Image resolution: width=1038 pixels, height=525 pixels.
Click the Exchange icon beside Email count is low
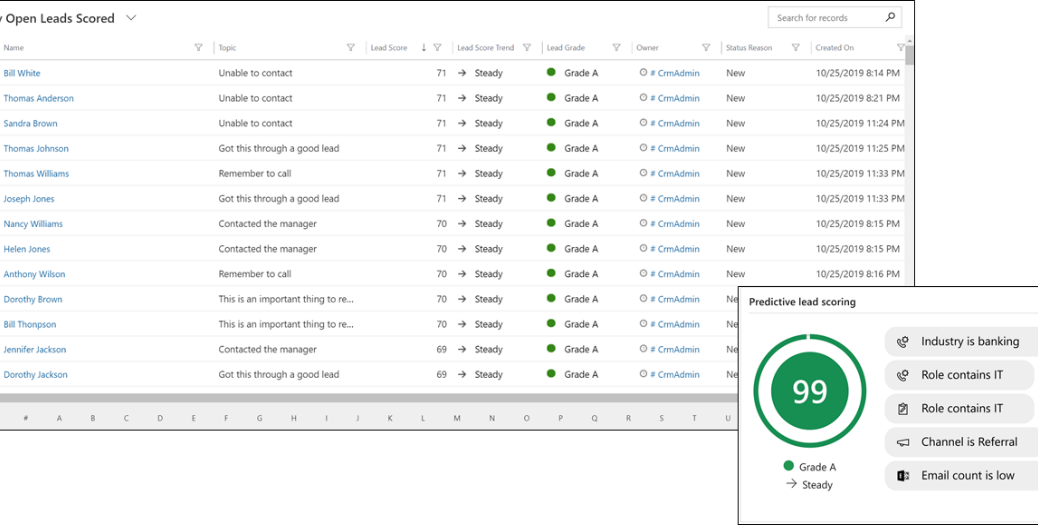[903, 476]
